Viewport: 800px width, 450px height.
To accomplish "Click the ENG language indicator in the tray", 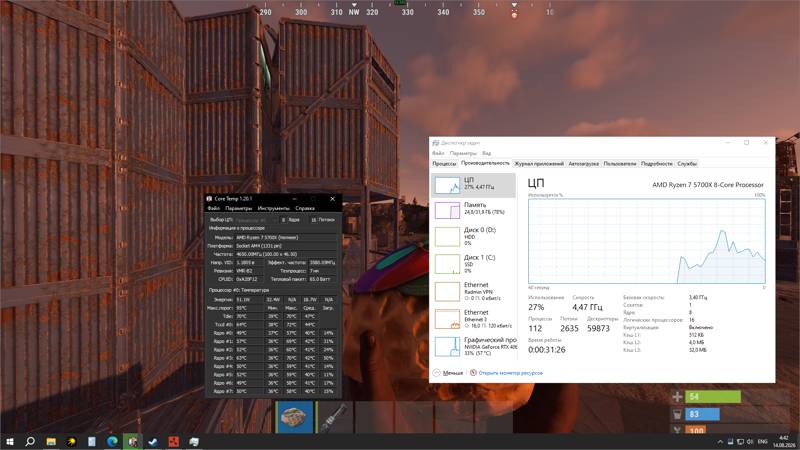I will point(762,442).
